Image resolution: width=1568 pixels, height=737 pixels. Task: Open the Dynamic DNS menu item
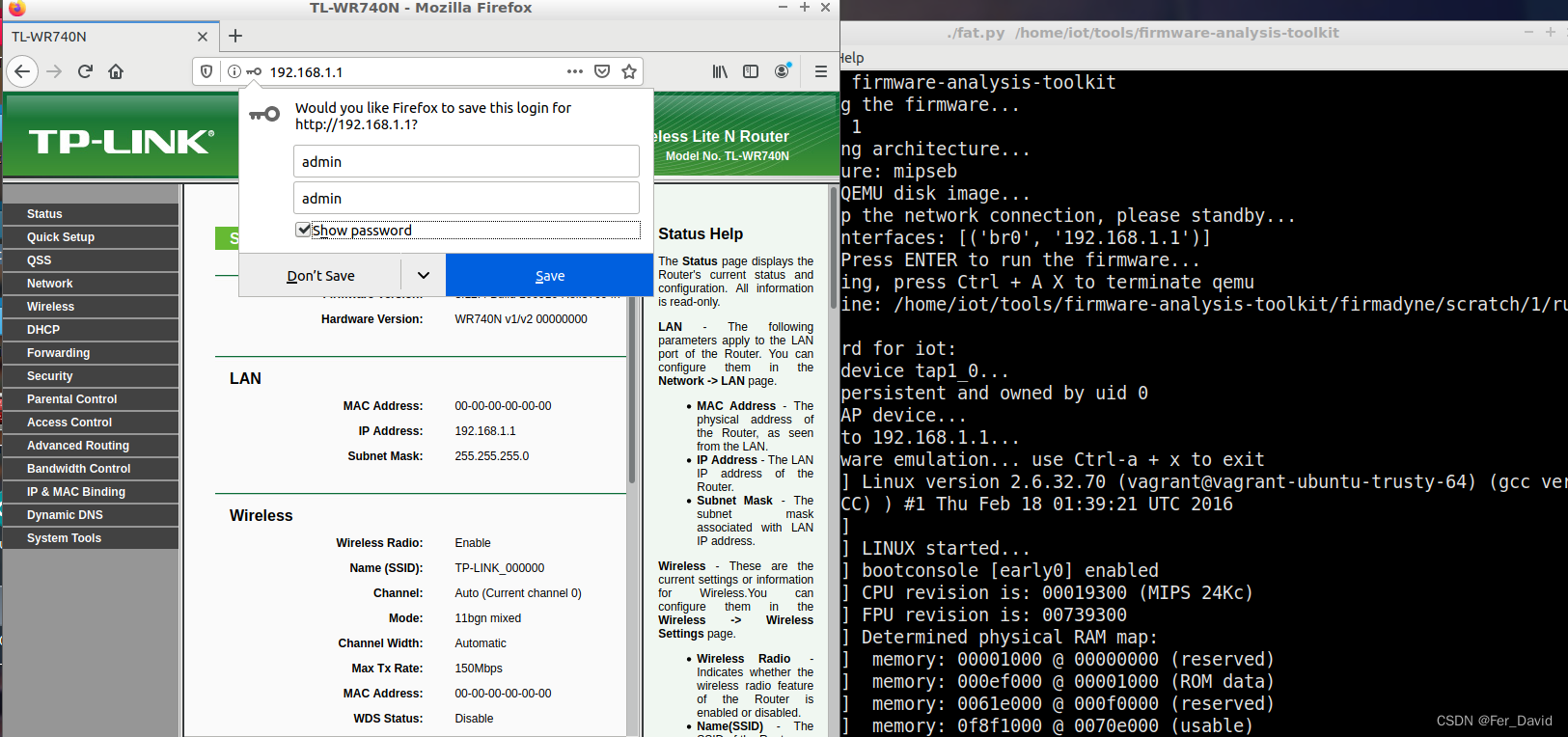[x=90, y=515]
